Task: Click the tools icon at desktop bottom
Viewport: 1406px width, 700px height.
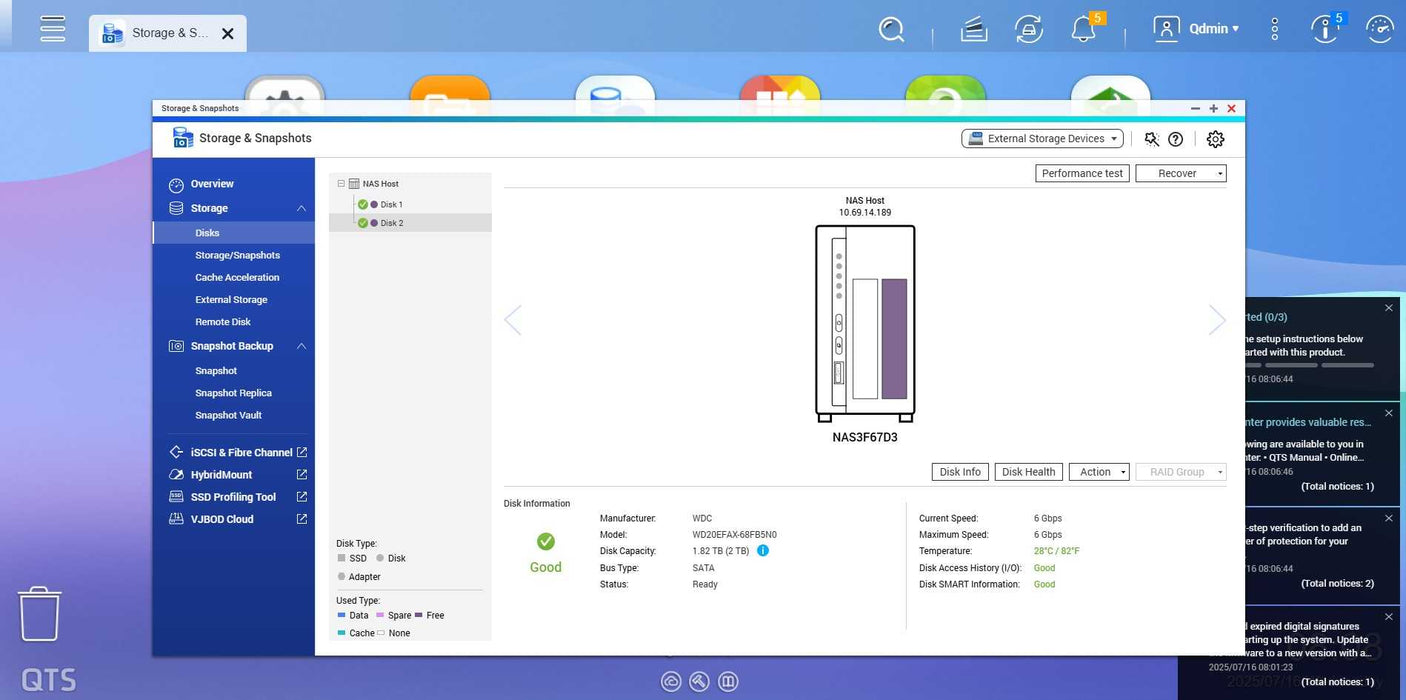Action: (x=700, y=682)
